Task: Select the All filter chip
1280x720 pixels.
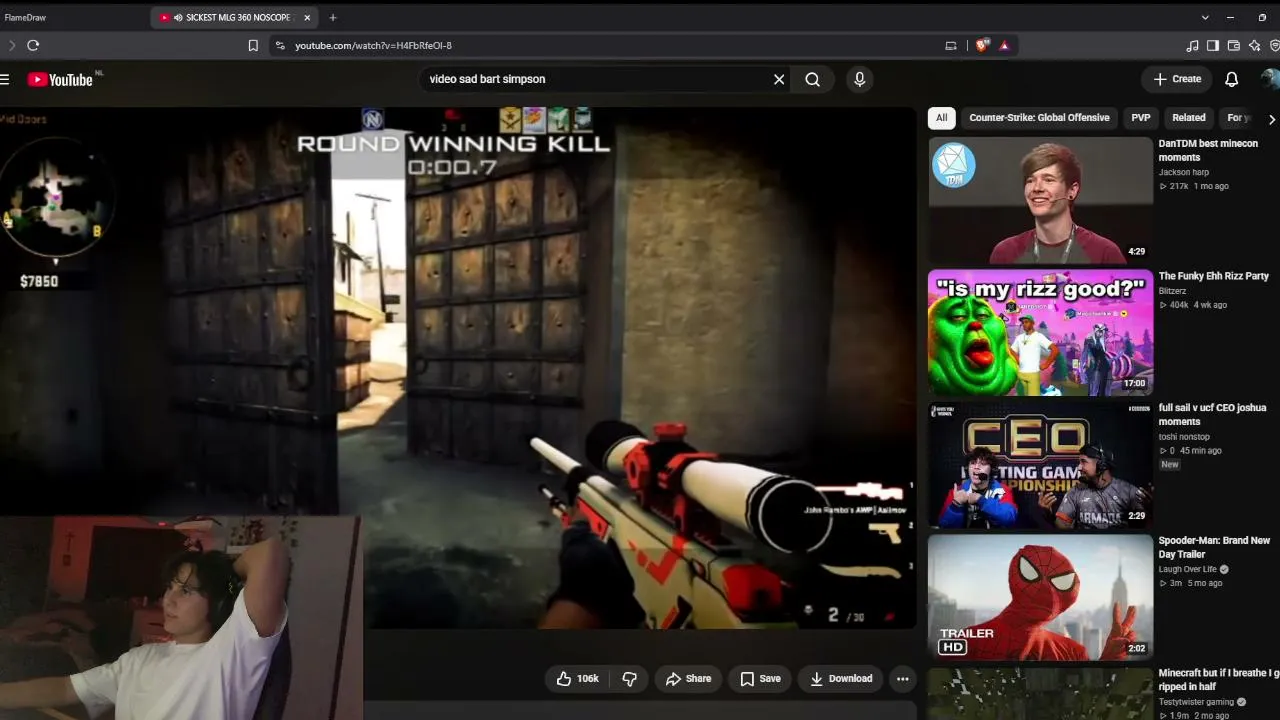Action: click(x=941, y=118)
